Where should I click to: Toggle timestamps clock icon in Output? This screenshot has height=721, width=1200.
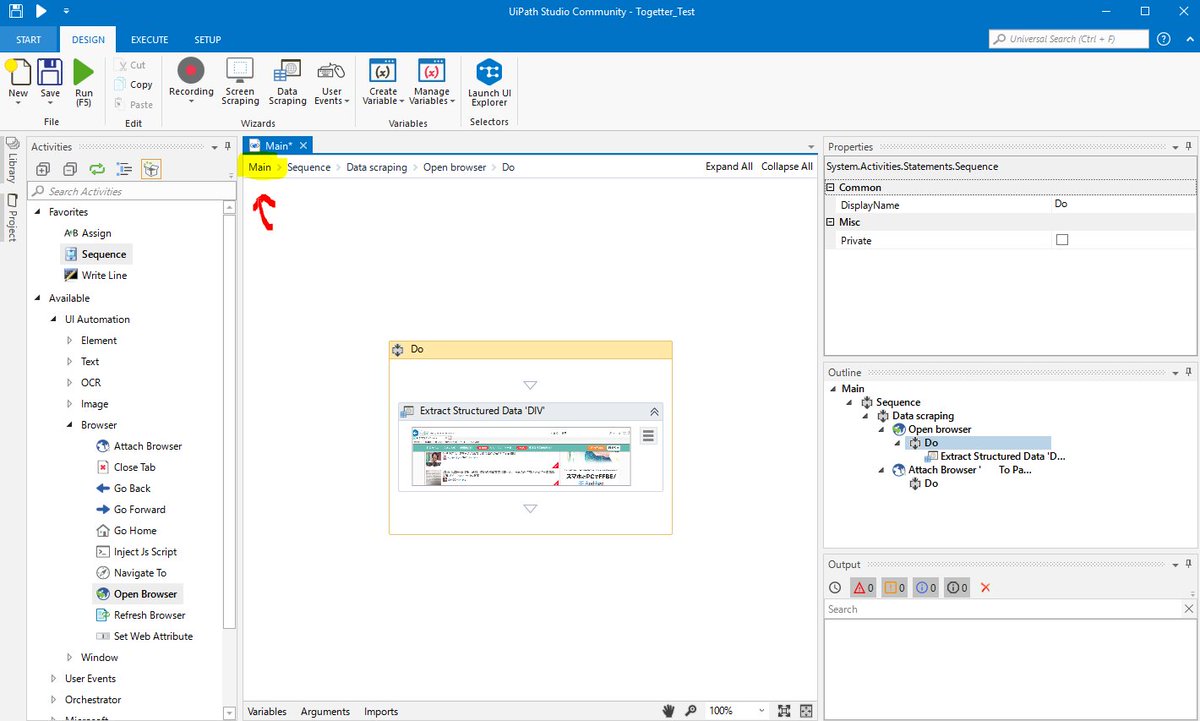pyautogui.click(x=836, y=588)
